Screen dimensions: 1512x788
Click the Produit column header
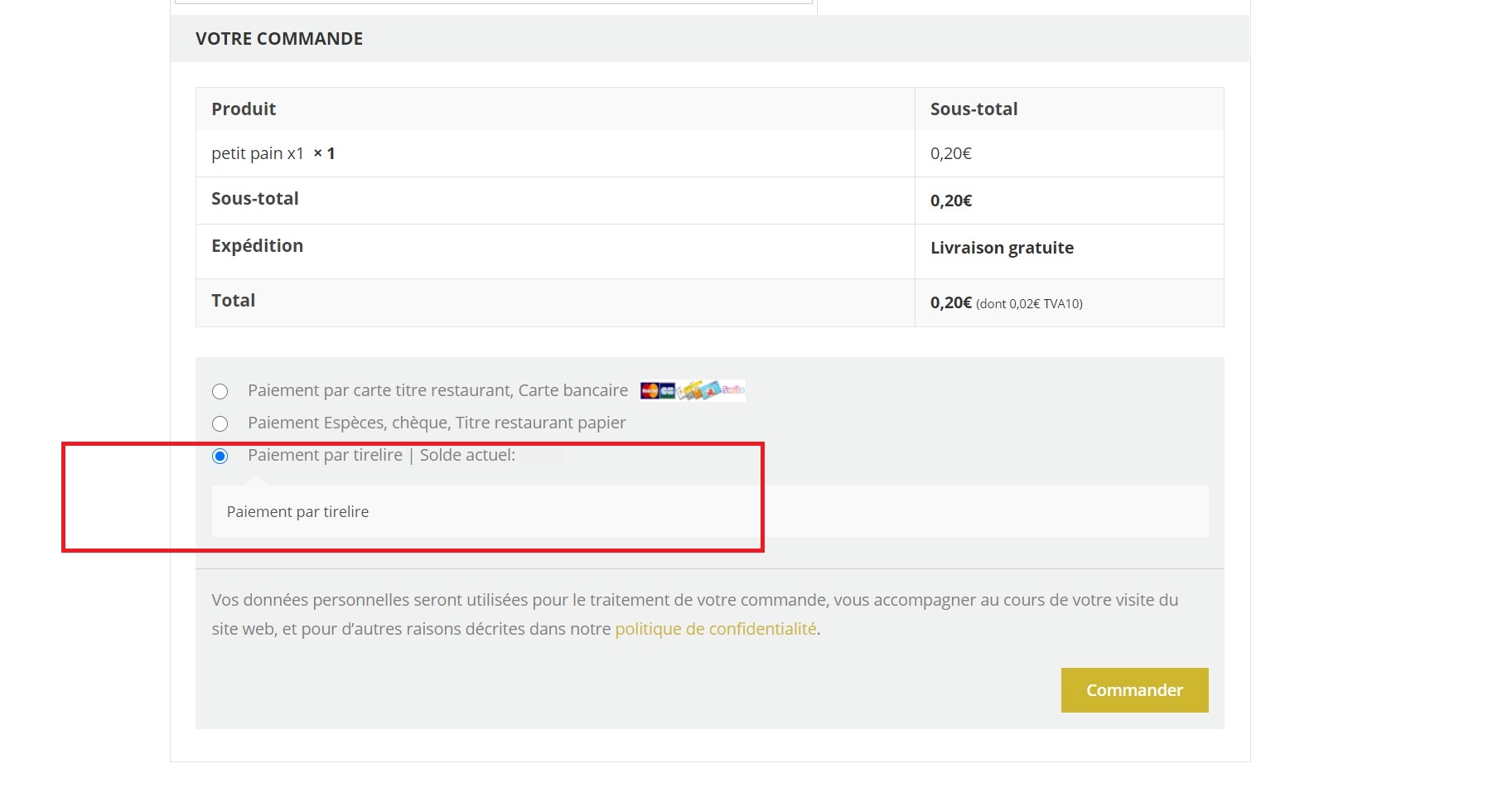coord(244,109)
